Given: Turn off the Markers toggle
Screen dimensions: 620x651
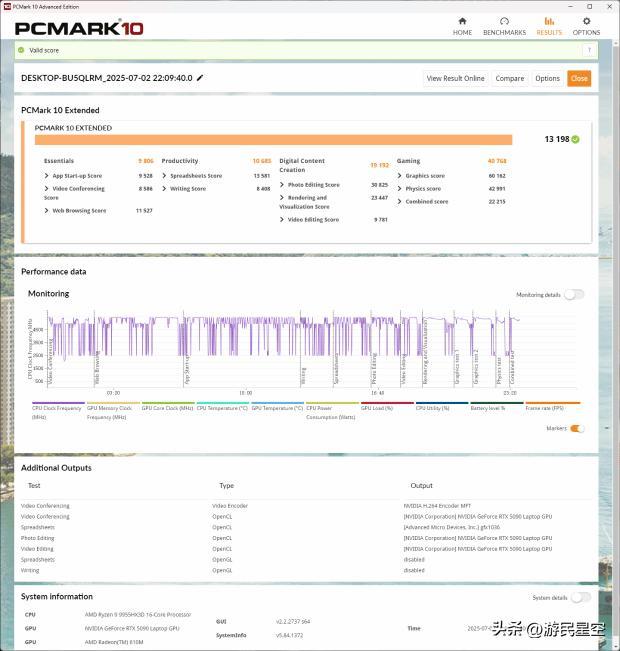Looking at the screenshot, I should point(577,428).
